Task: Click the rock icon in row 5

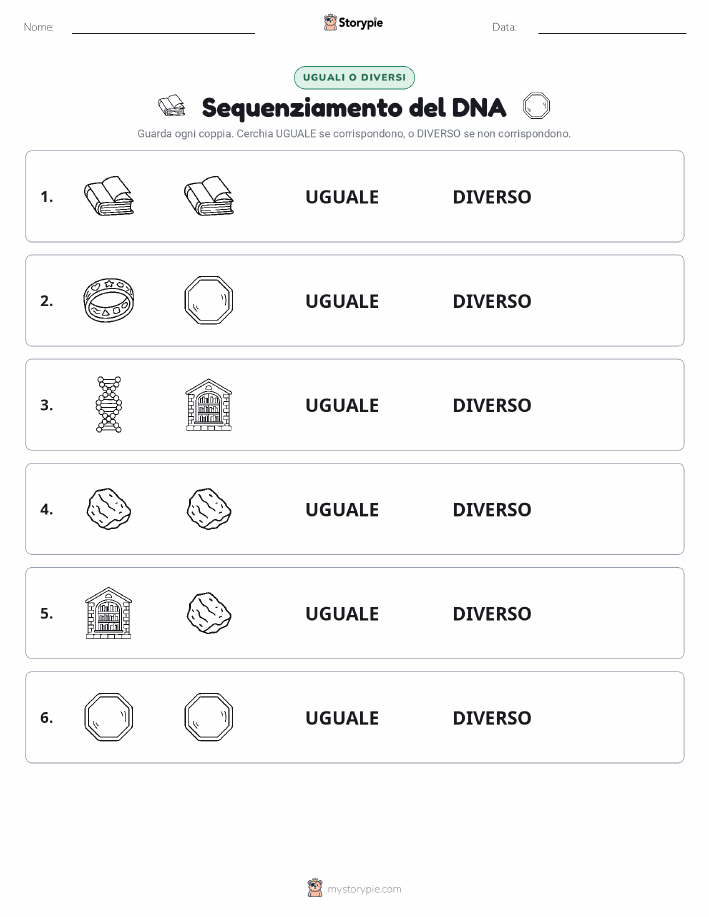Action: (x=209, y=613)
